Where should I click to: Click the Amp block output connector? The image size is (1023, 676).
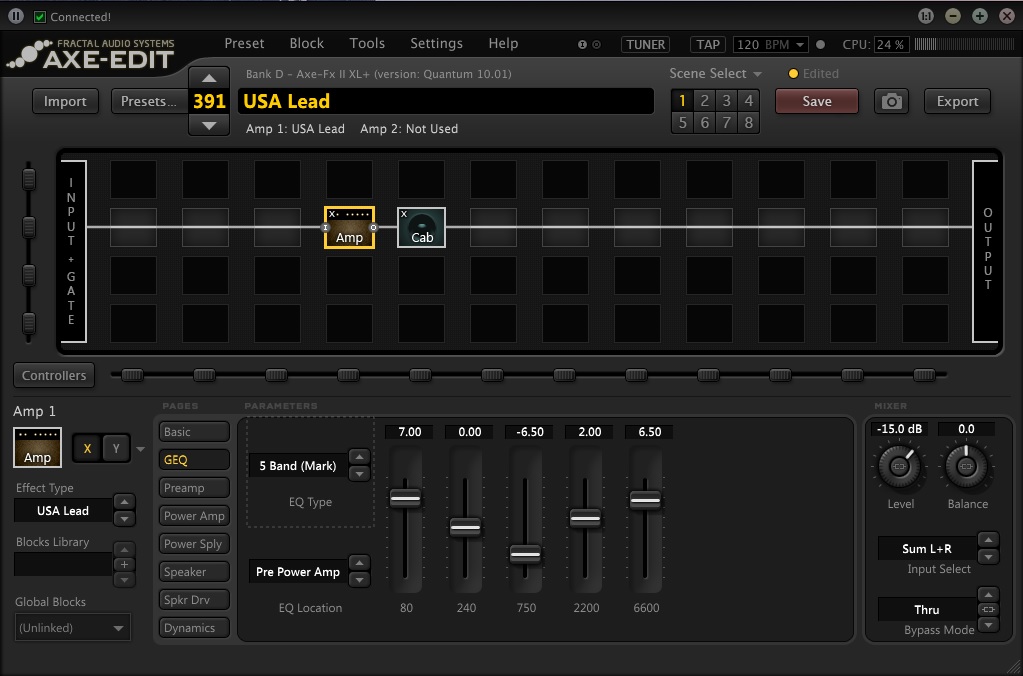373,228
